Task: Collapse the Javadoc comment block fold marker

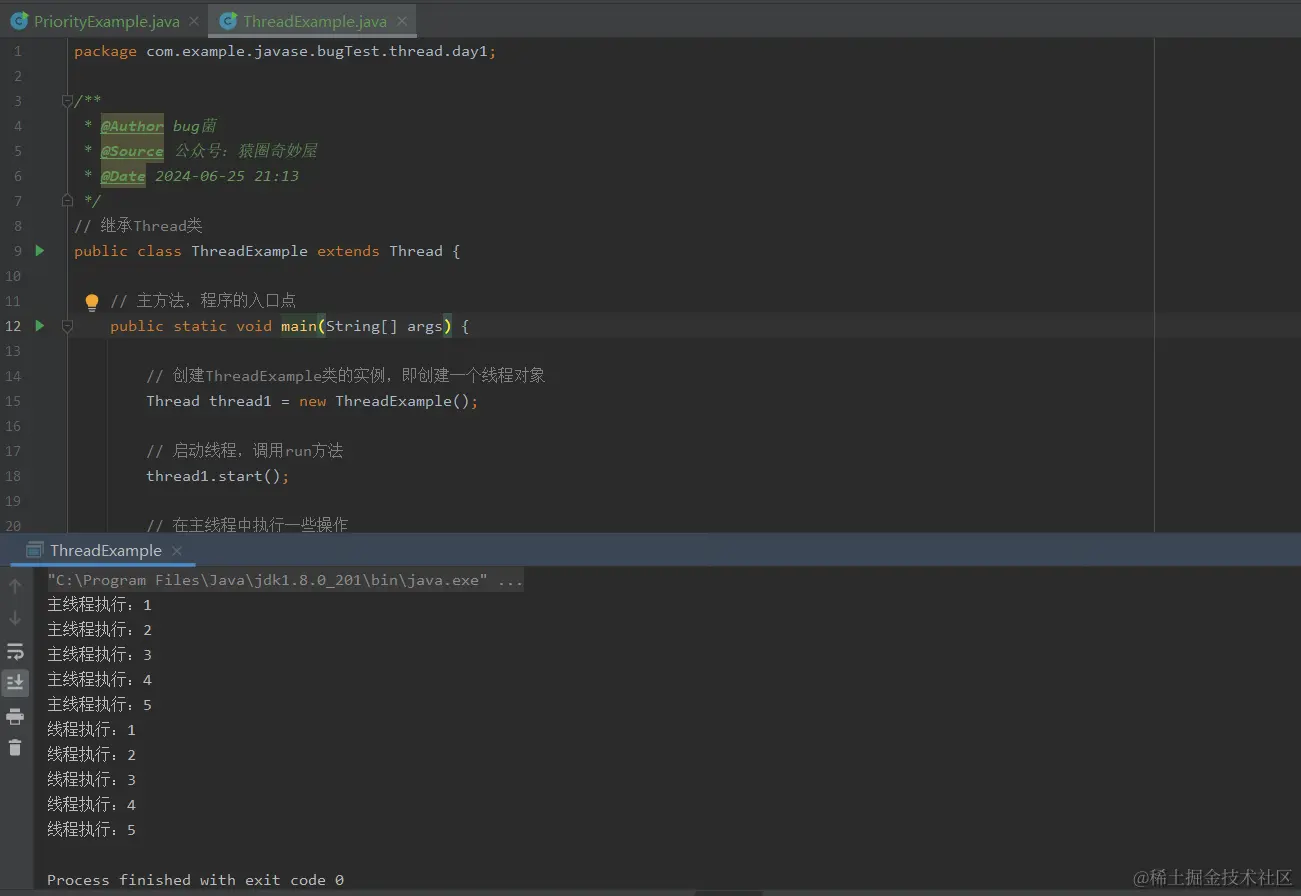Action: coord(67,101)
